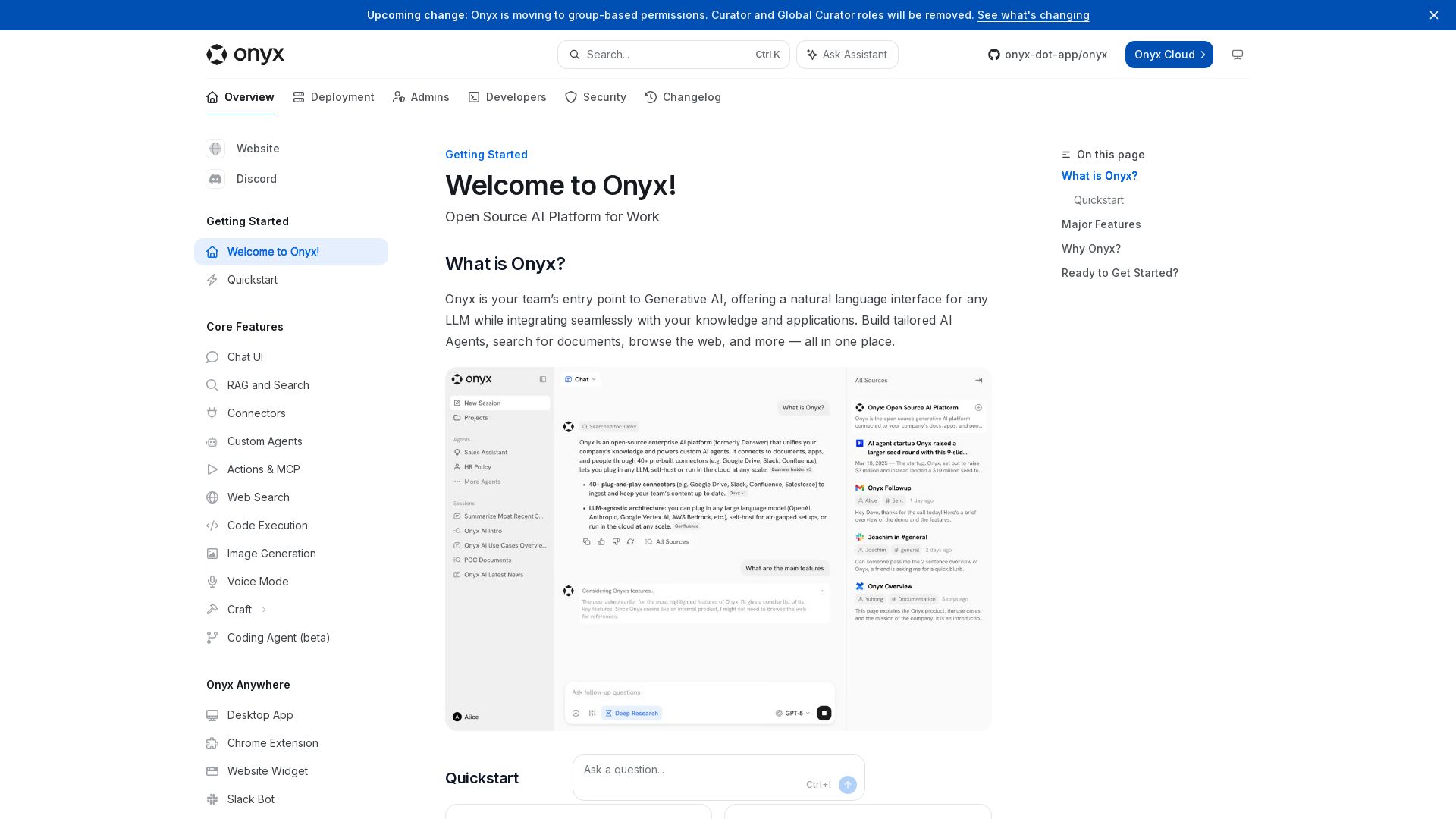Viewport: 1456px width, 819px height.
Task: Open the Ask Assistant button
Action: (x=847, y=55)
